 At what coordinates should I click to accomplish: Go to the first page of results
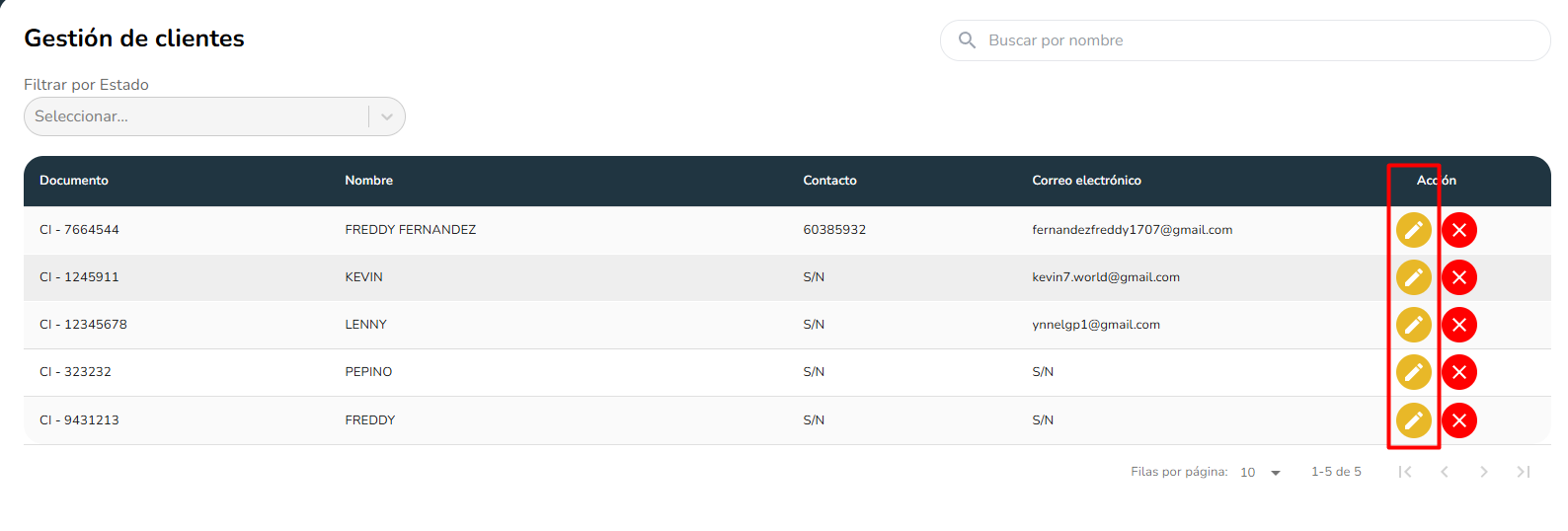click(1405, 472)
